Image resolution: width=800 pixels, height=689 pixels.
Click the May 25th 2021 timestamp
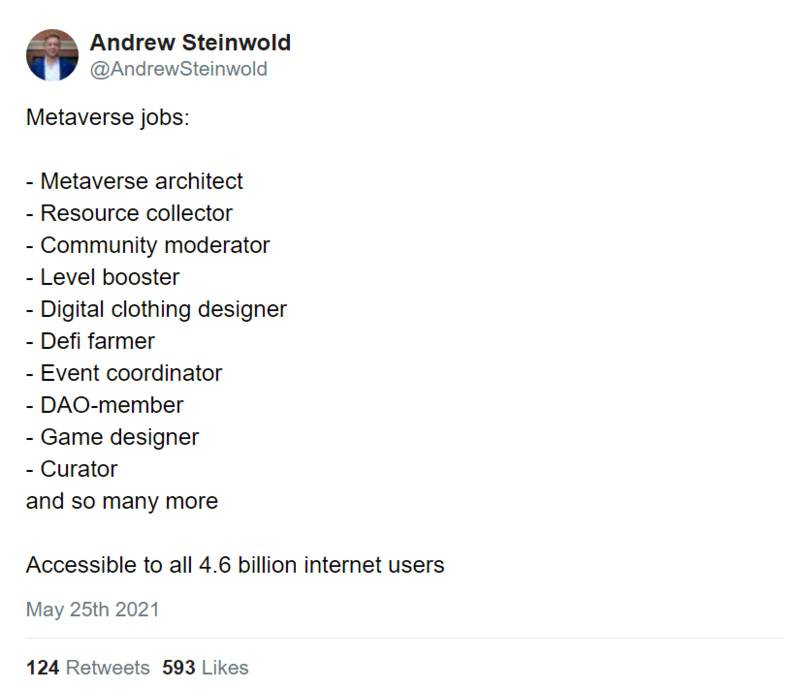92,609
